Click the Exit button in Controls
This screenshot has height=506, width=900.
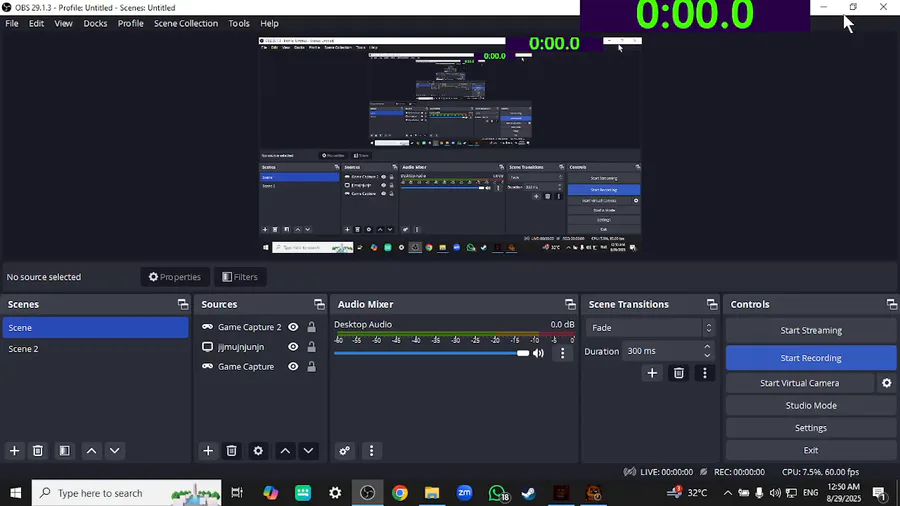811,450
